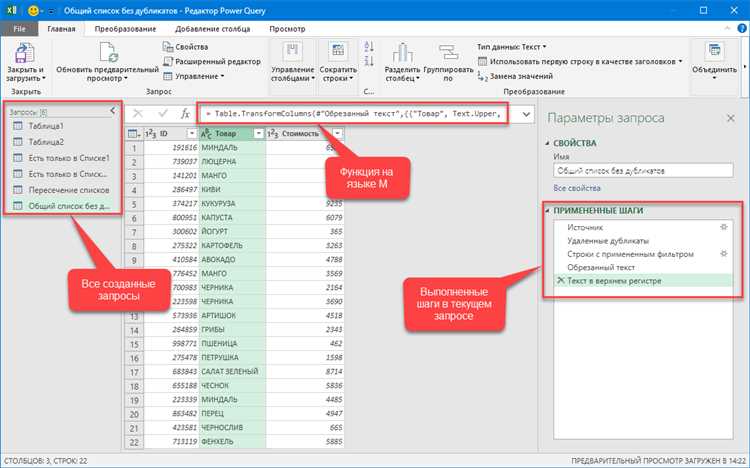Viewport: 750px width, 468px height.
Task: Click the Group By (Группировать по) icon
Action: click(448, 53)
